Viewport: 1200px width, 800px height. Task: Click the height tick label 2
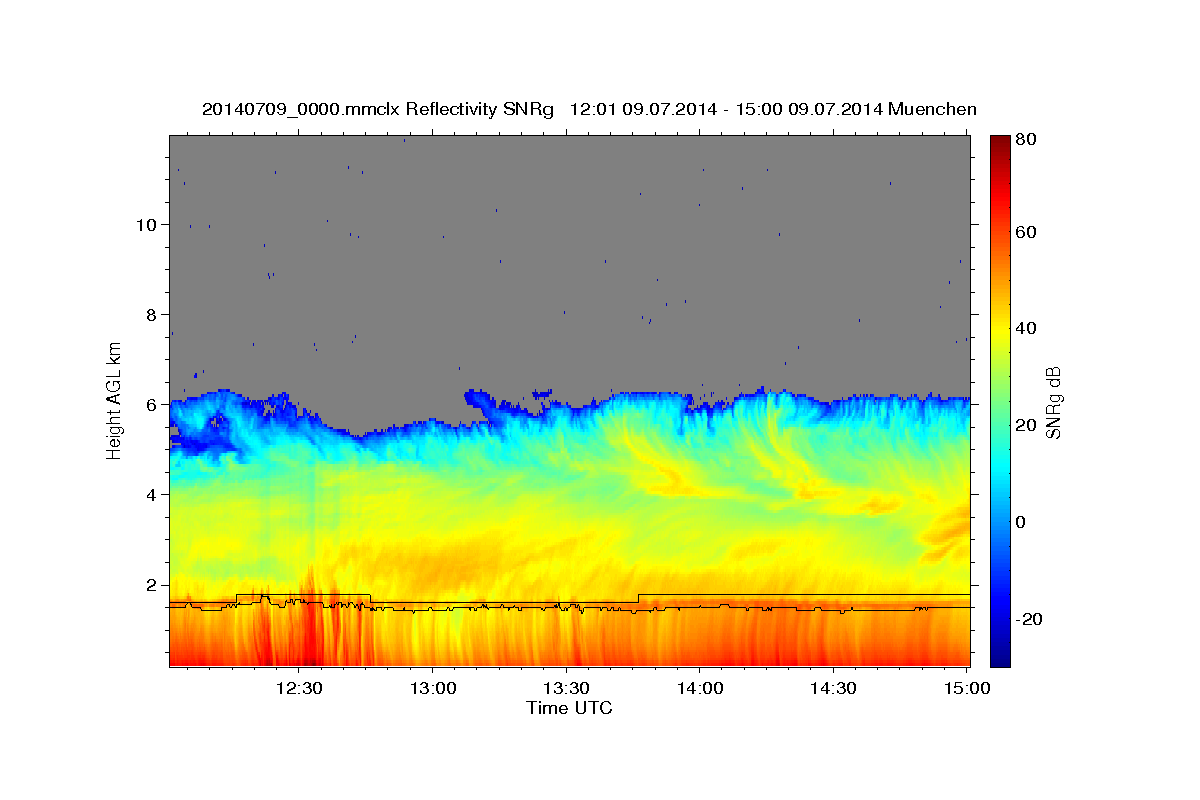149,584
